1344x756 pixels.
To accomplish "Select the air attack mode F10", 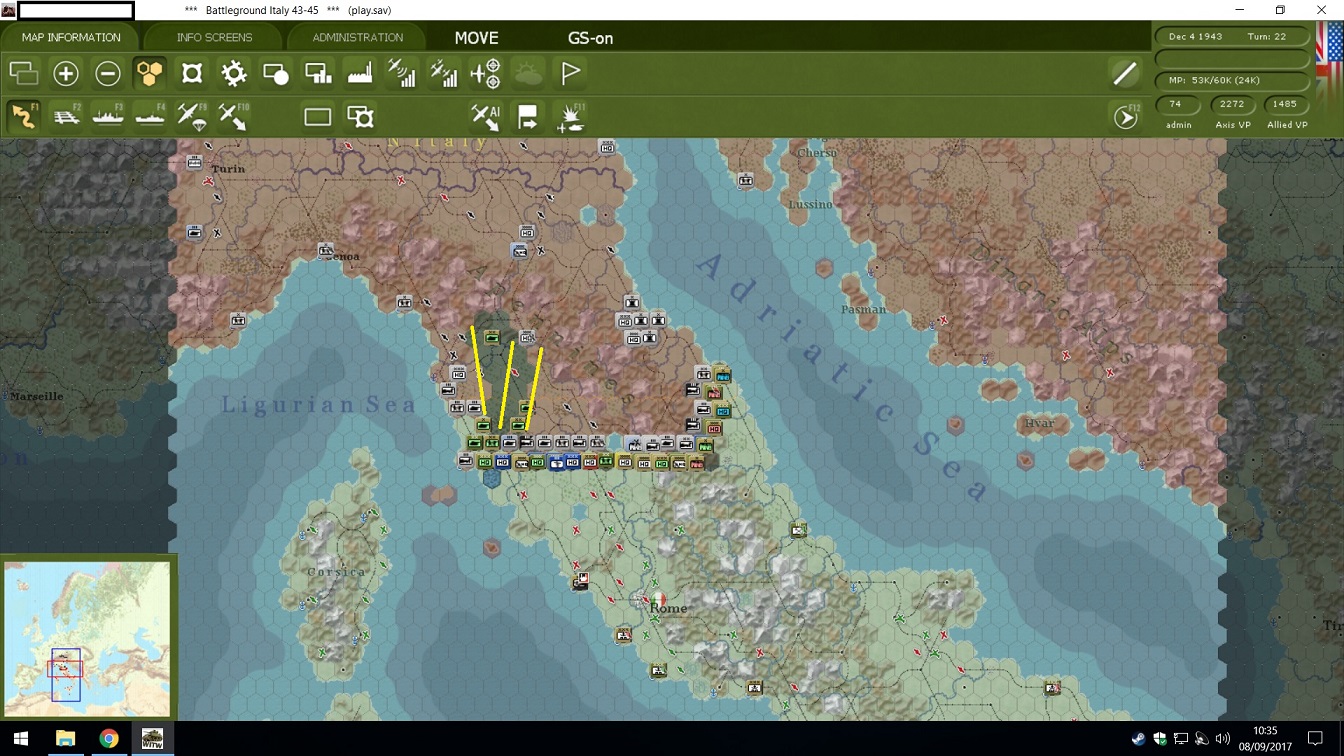I will click(234, 116).
